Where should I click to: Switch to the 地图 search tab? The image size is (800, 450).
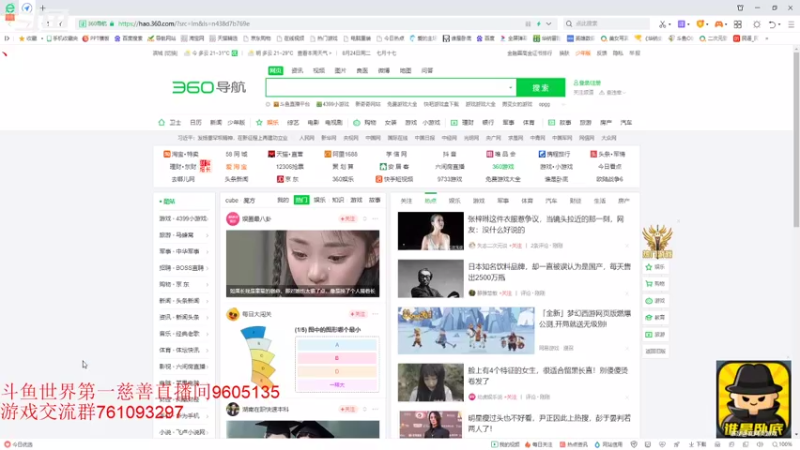point(405,71)
